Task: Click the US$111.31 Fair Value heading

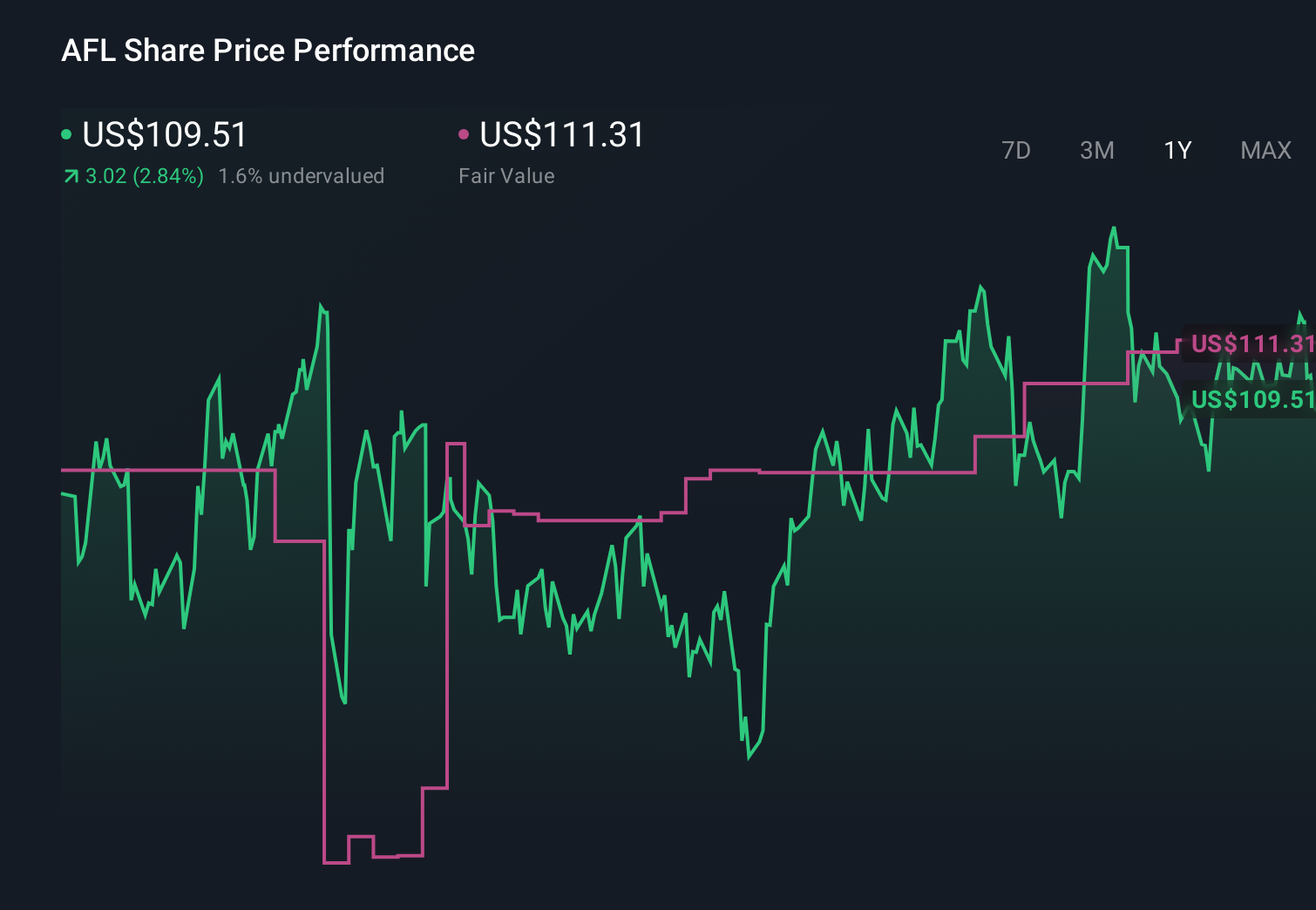Action: click(x=561, y=135)
